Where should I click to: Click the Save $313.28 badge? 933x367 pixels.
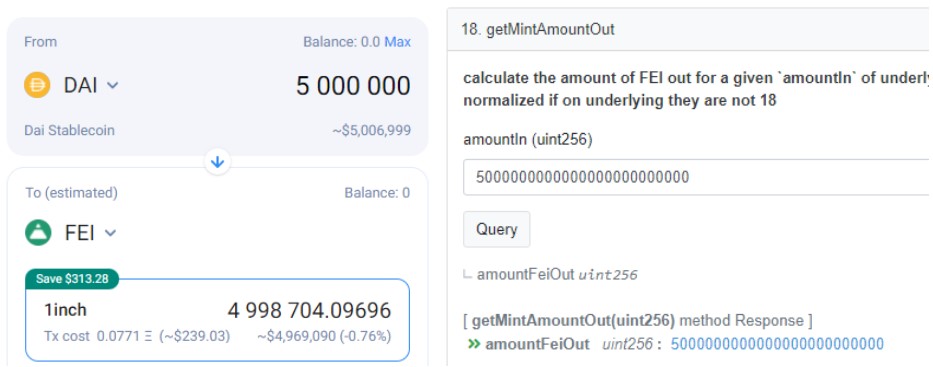click(72, 279)
